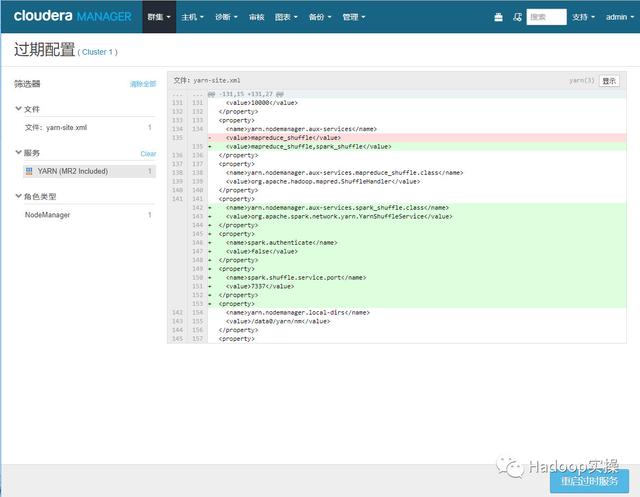Image resolution: width=640 pixels, height=497 pixels.
Task: Click the YARN service icon in filter
Action: coord(29,171)
